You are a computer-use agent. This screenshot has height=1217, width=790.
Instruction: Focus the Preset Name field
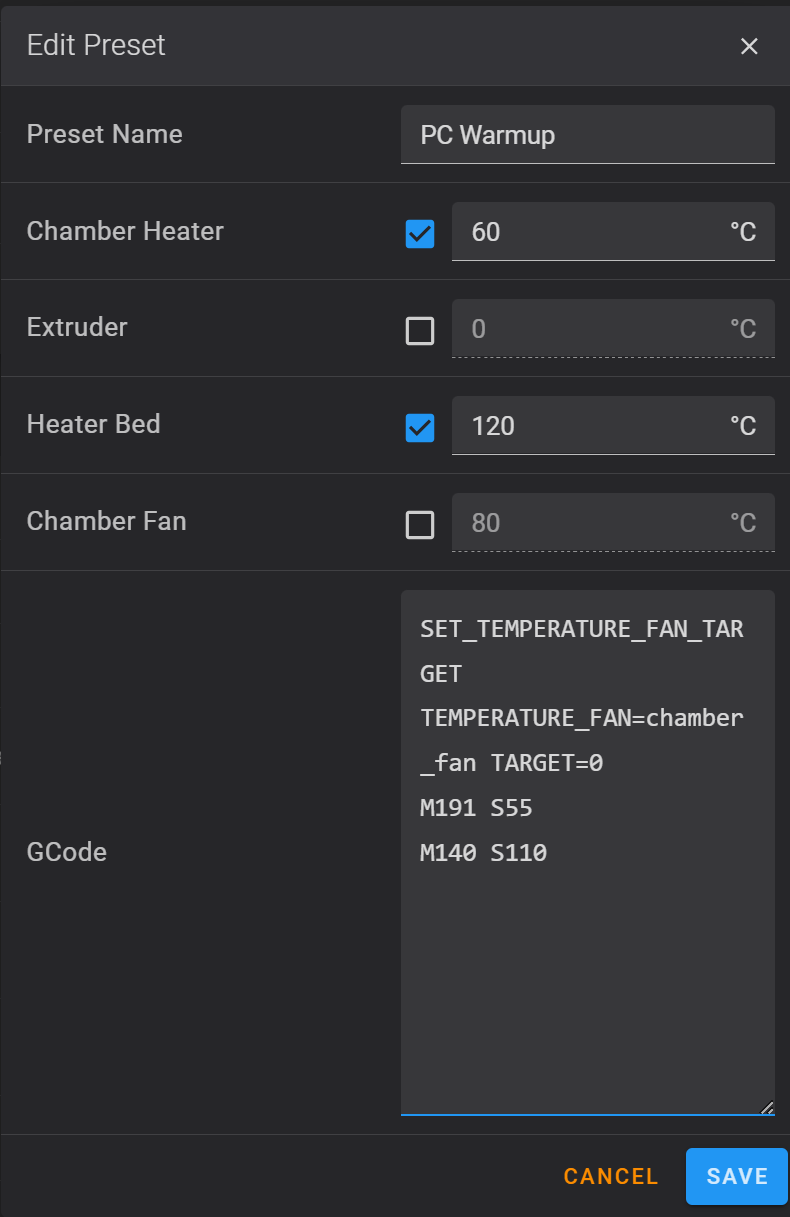pos(588,134)
